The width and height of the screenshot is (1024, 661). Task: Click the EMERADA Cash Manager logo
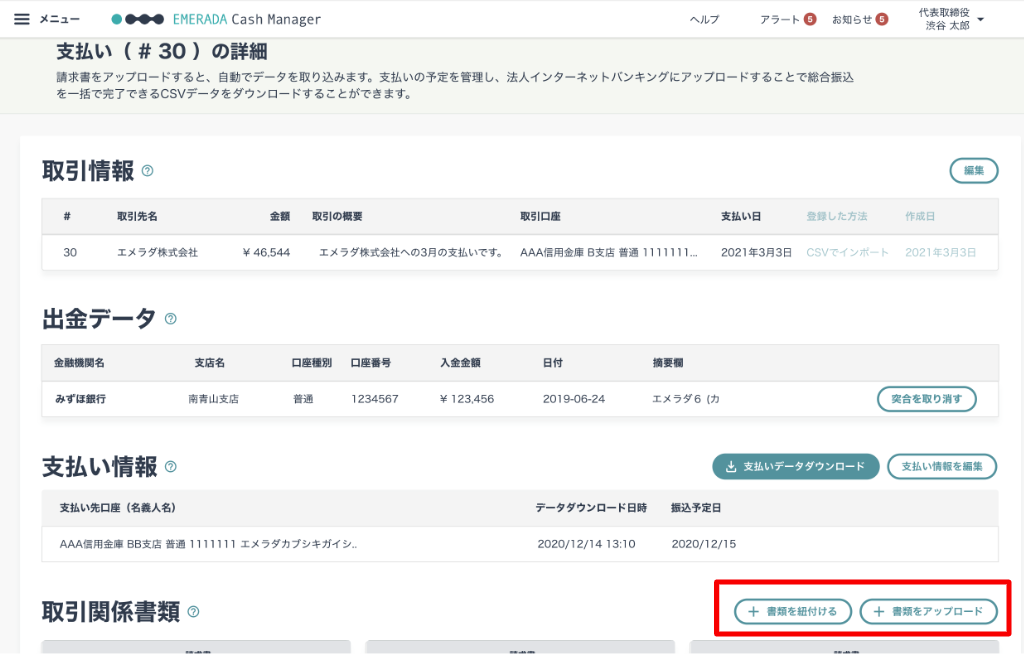click(x=216, y=20)
